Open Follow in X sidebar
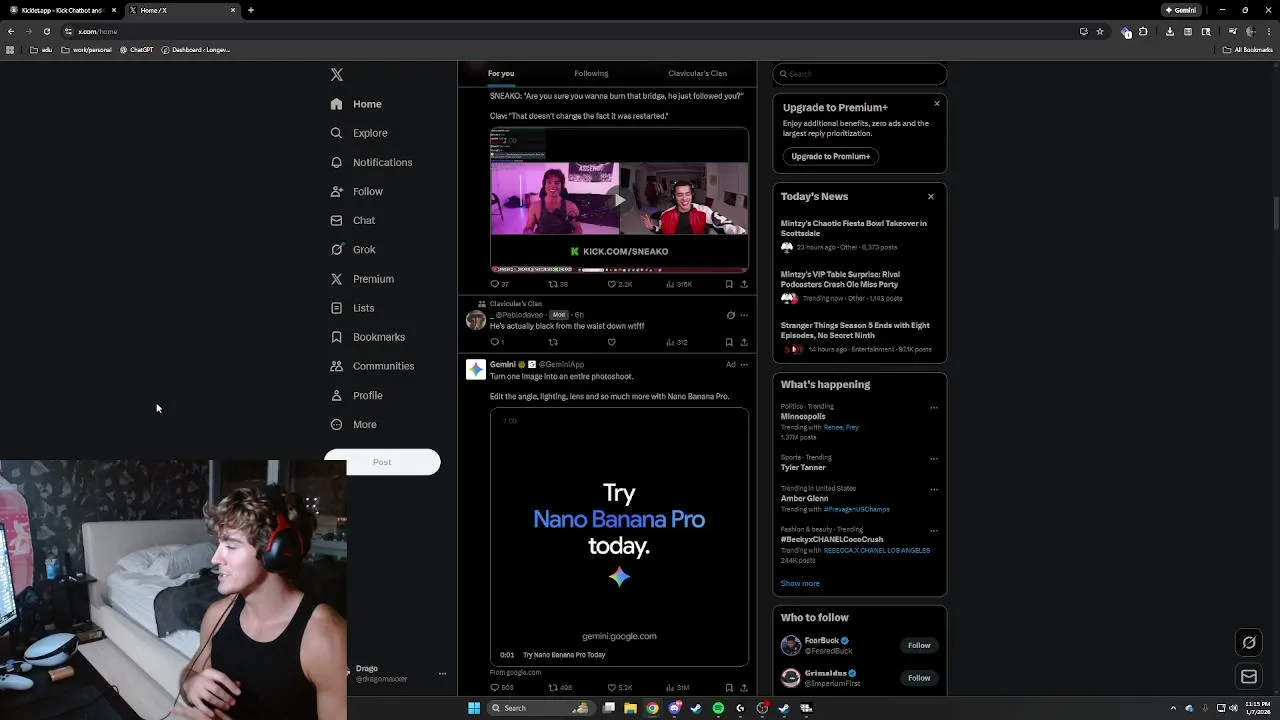The image size is (1280, 720). [356, 191]
